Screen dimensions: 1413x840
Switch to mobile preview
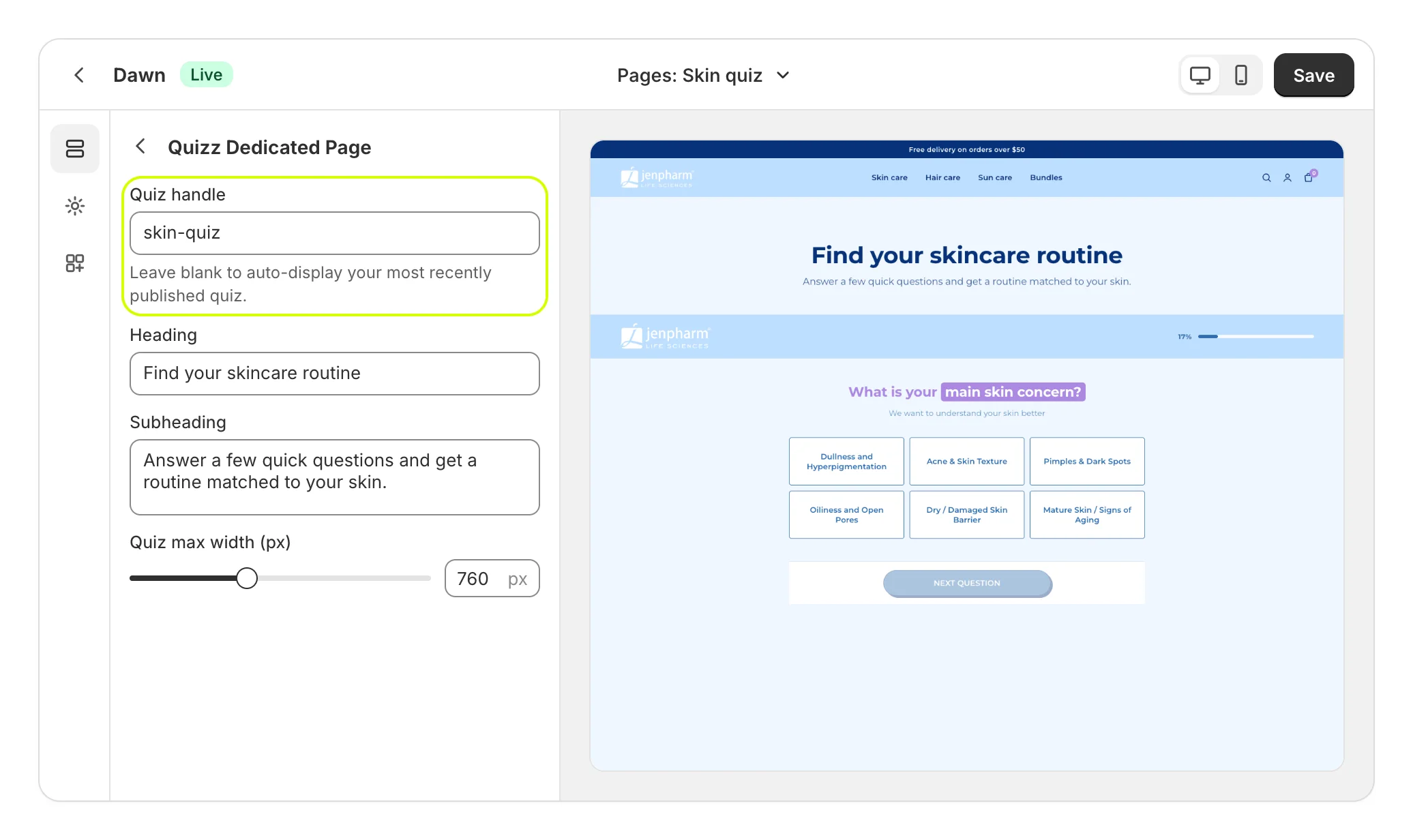1241,75
